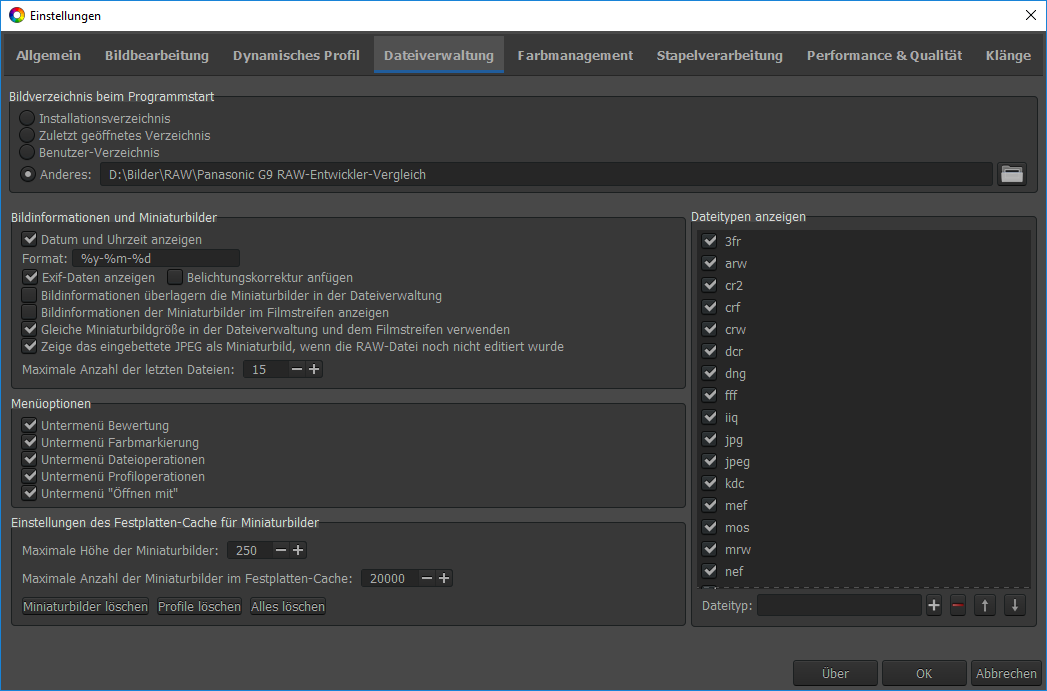The image size is (1047, 691).
Task: Click the OK button
Action: click(x=924, y=673)
